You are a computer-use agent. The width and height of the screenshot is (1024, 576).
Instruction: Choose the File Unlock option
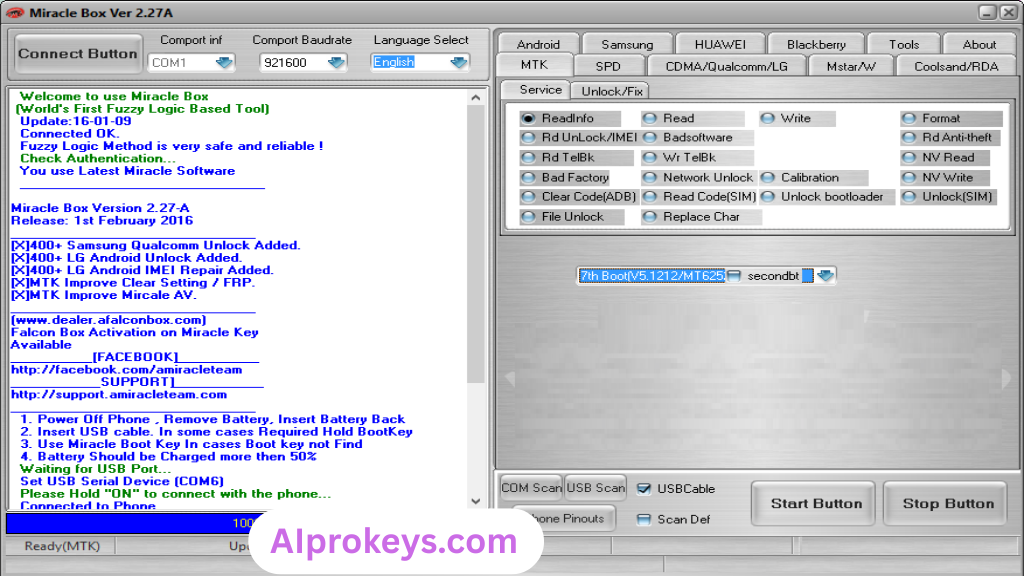tap(571, 217)
